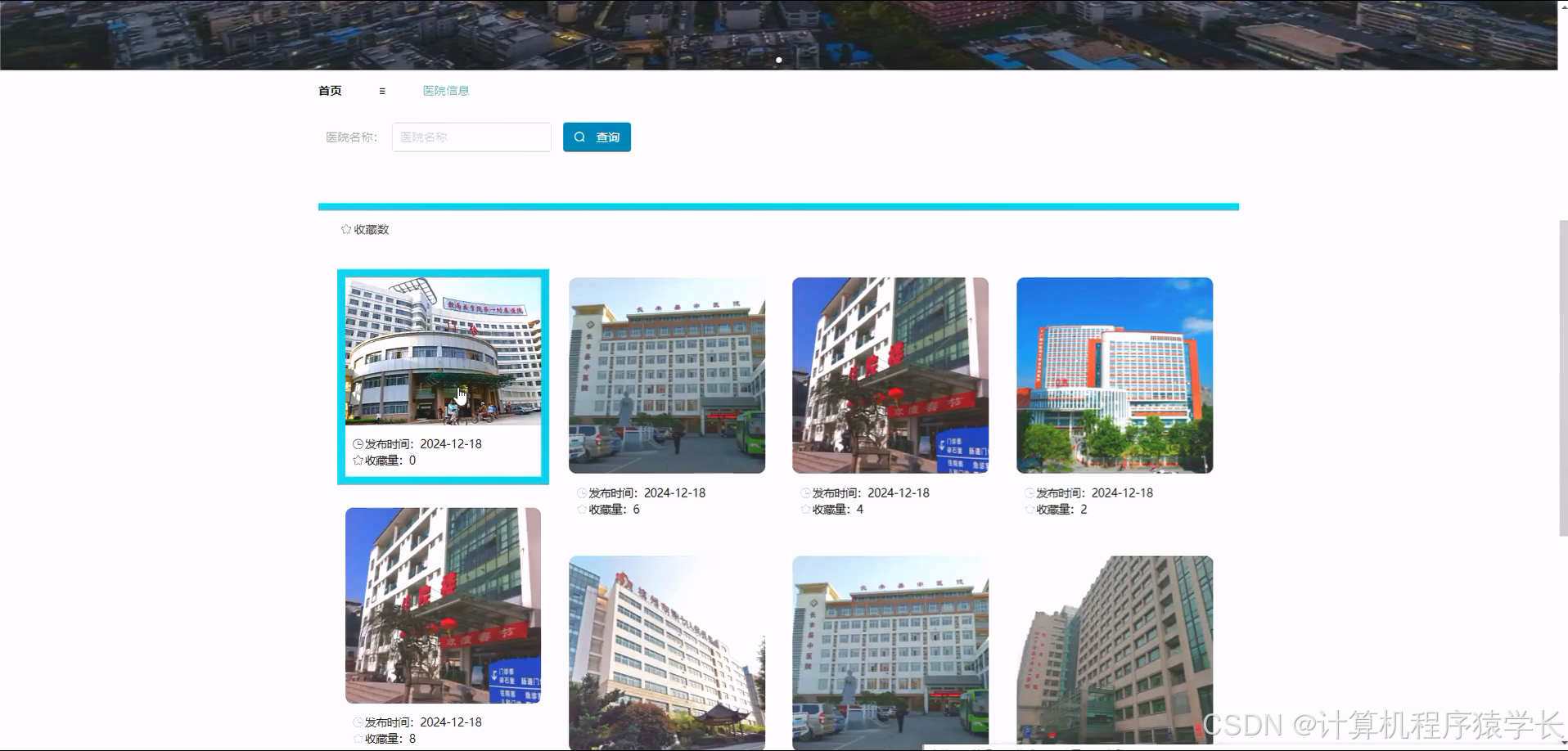Viewport: 1568px width, 751px height.
Task: Click the star icon beside 收藏量: 8
Action: [358, 739]
